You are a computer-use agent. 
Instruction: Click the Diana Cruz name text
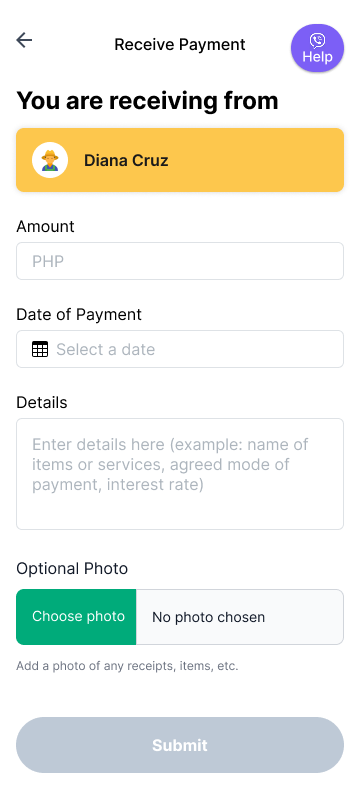click(x=126, y=160)
